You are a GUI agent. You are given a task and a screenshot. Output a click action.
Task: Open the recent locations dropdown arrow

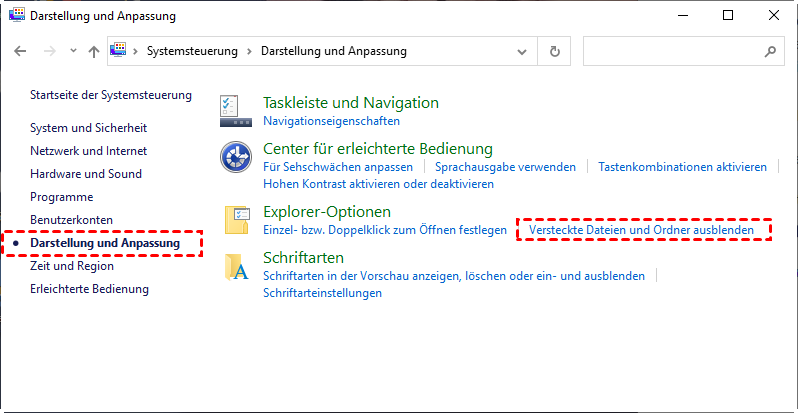[x=71, y=51]
